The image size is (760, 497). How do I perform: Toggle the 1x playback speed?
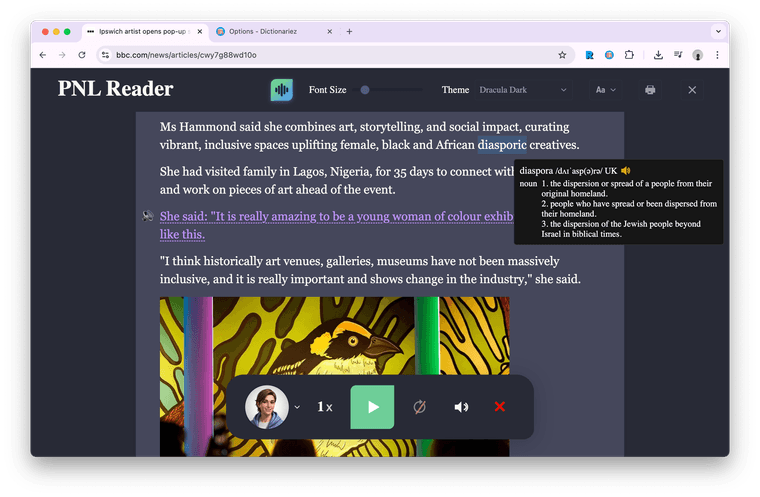pyautogui.click(x=325, y=407)
